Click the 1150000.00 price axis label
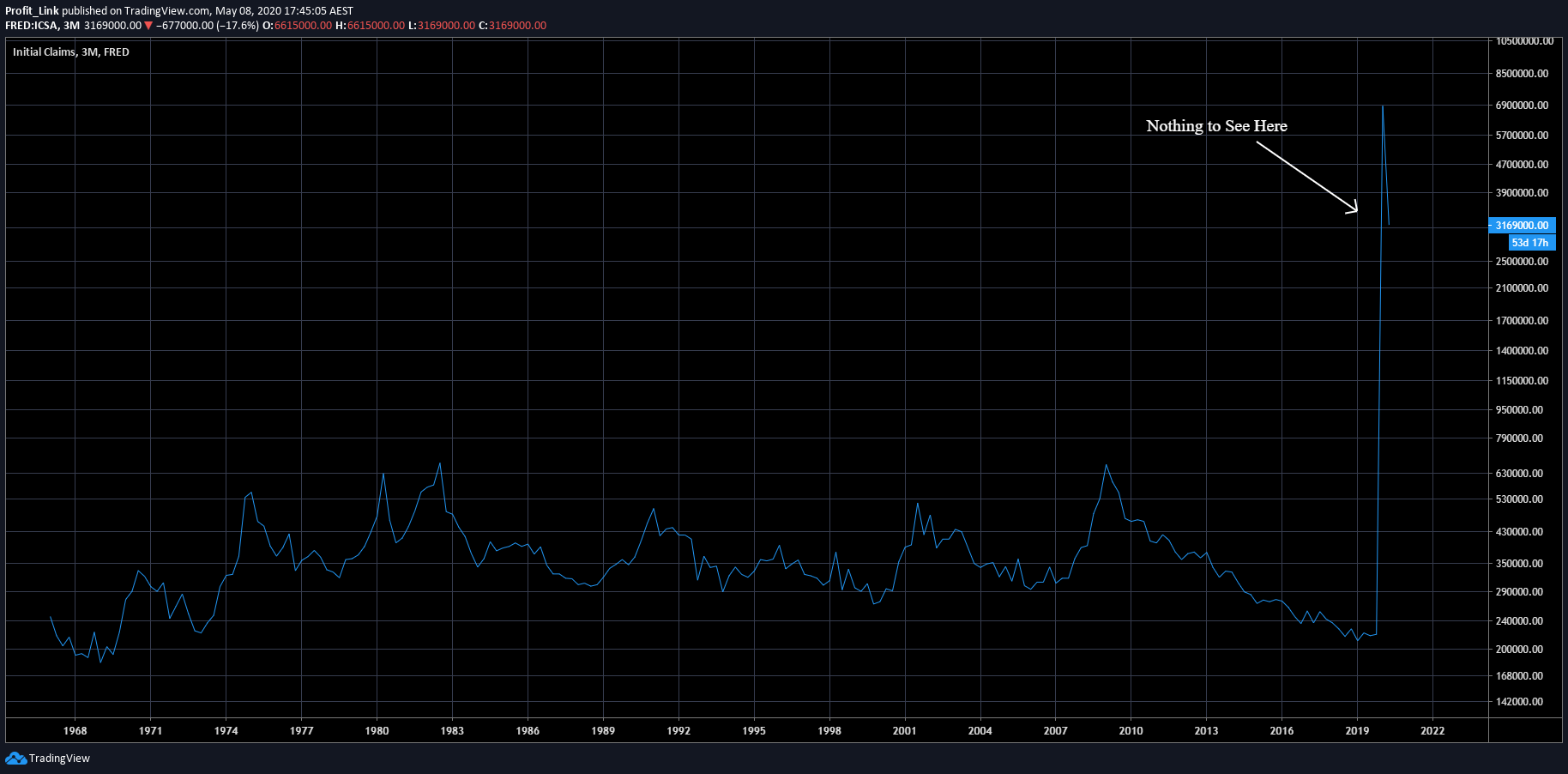This screenshot has height=774, width=1568. click(1522, 380)
